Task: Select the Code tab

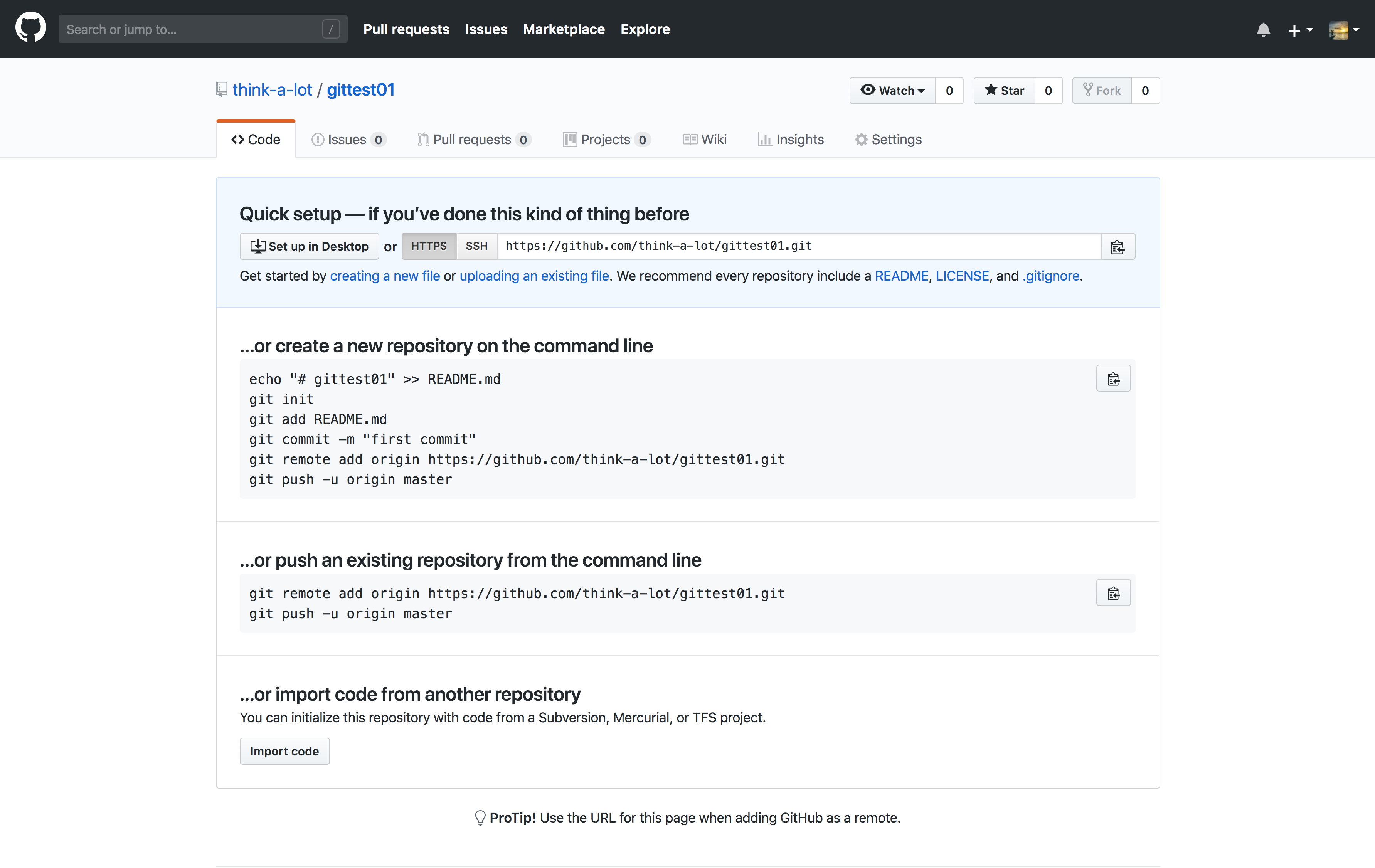Action: (256, 140)
